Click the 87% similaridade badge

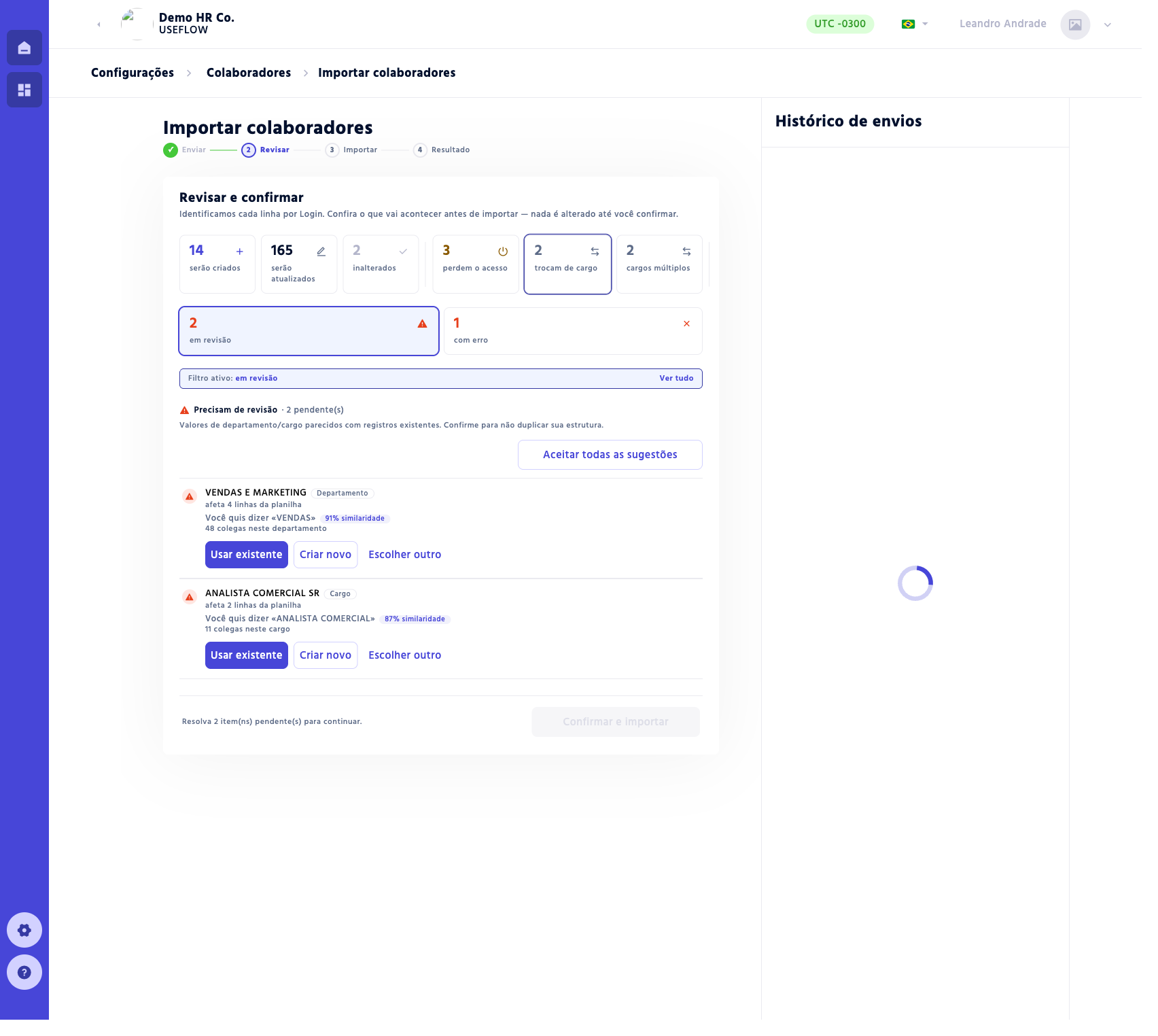415,619
